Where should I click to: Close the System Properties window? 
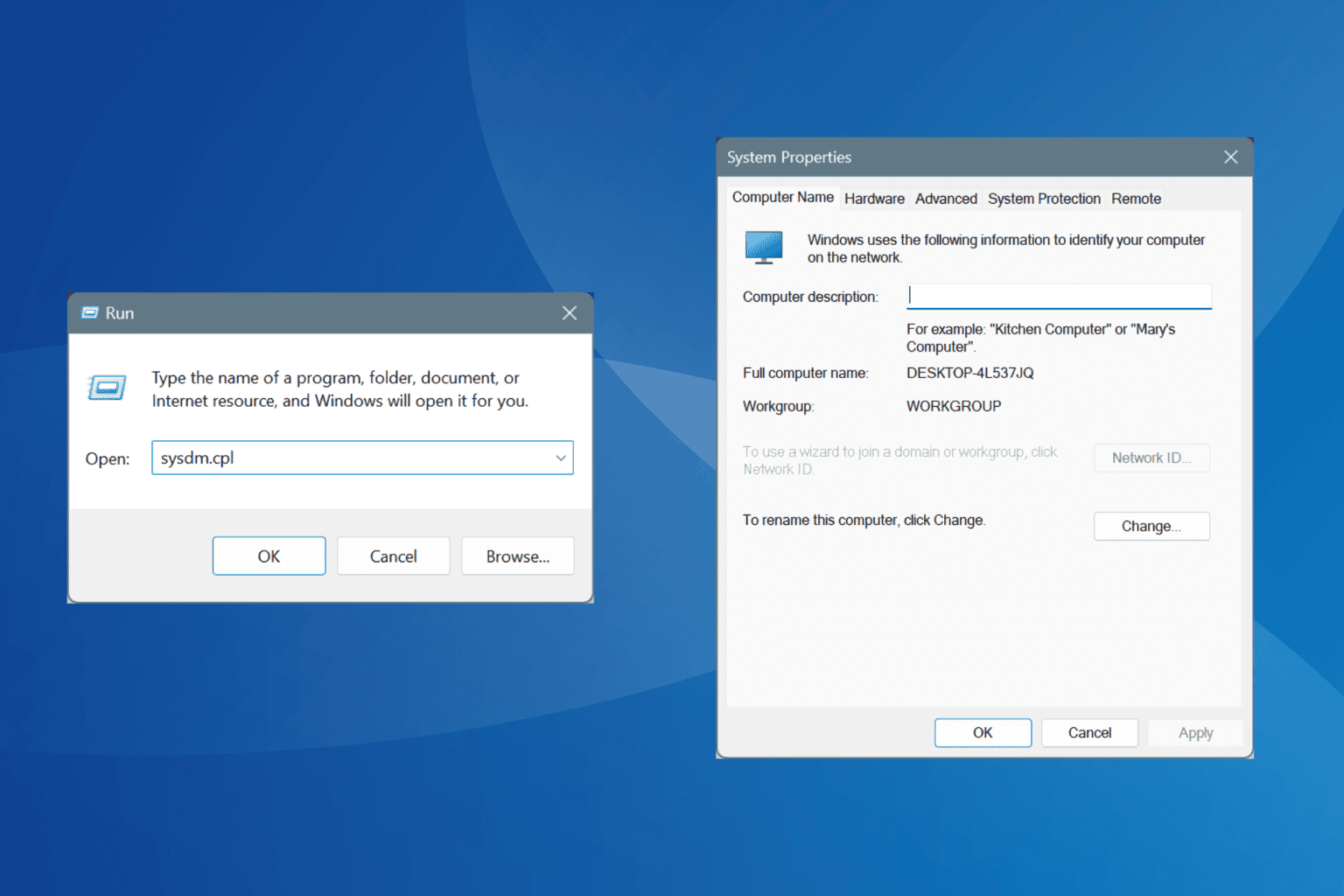[1231, 157]
